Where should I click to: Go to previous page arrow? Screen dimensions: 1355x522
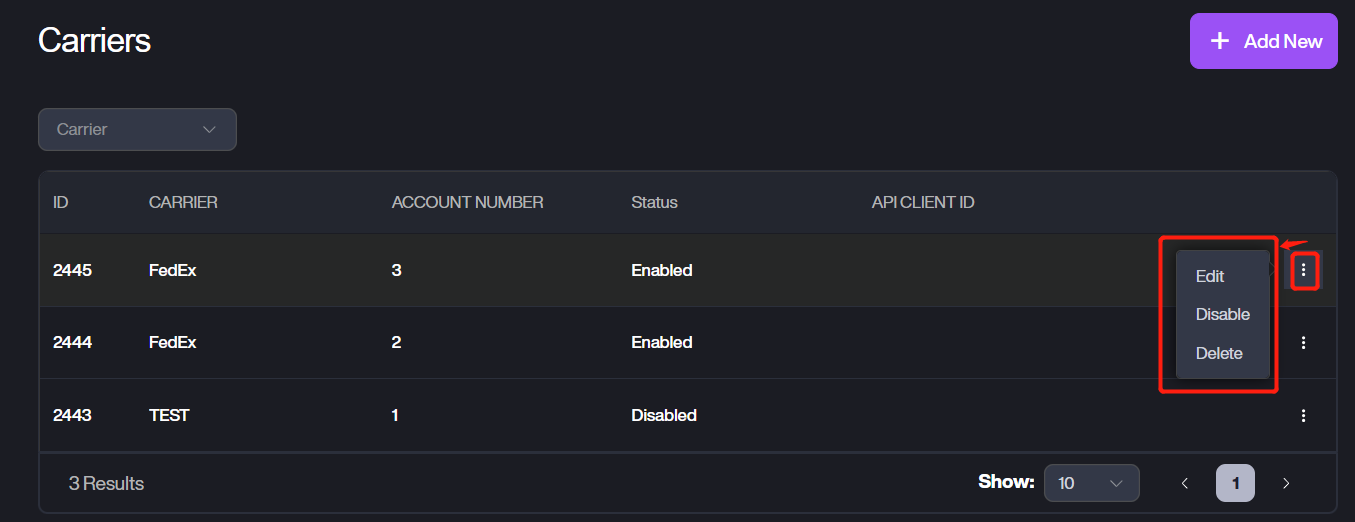[x=1185, y=483]
